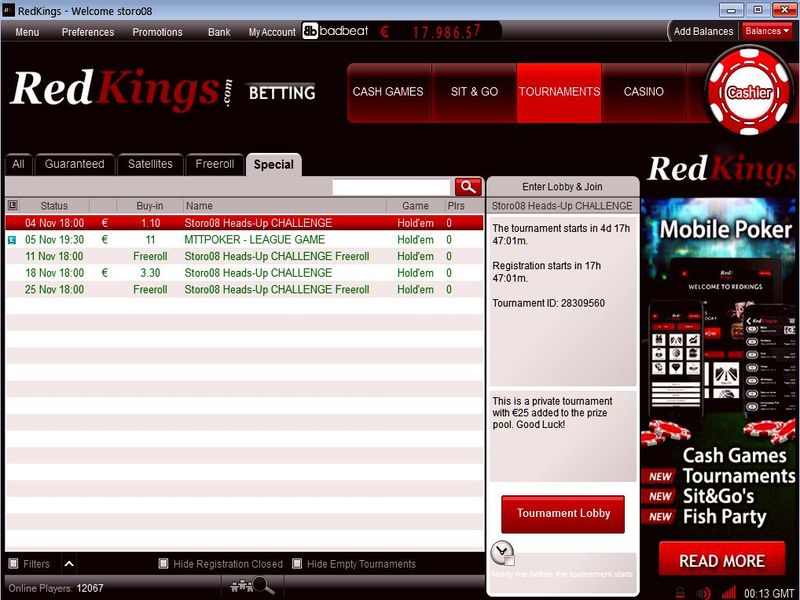Open the Menu item

27,32
